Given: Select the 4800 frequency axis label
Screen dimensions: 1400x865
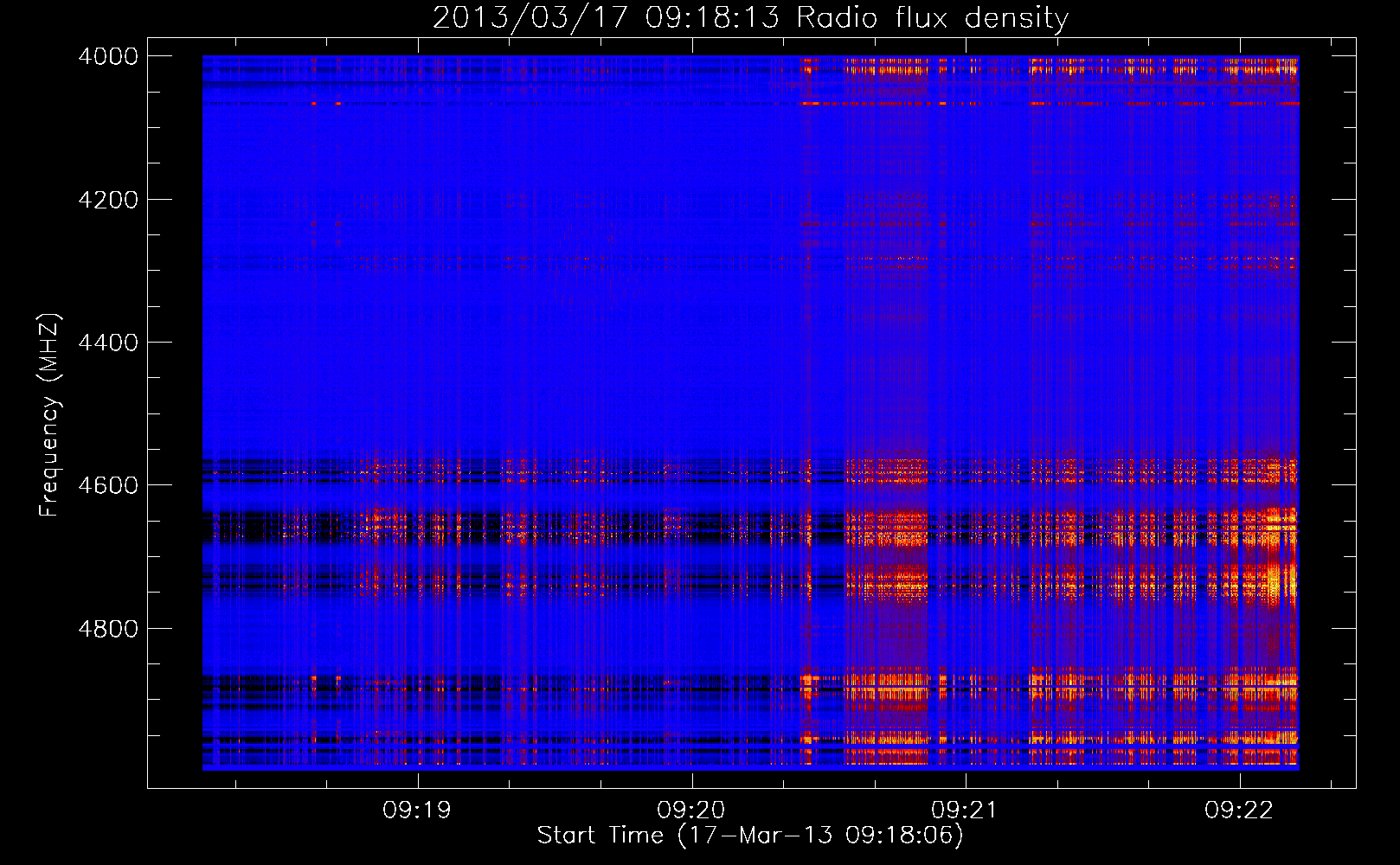Looking at the screenshot, I should coord(108,629).
